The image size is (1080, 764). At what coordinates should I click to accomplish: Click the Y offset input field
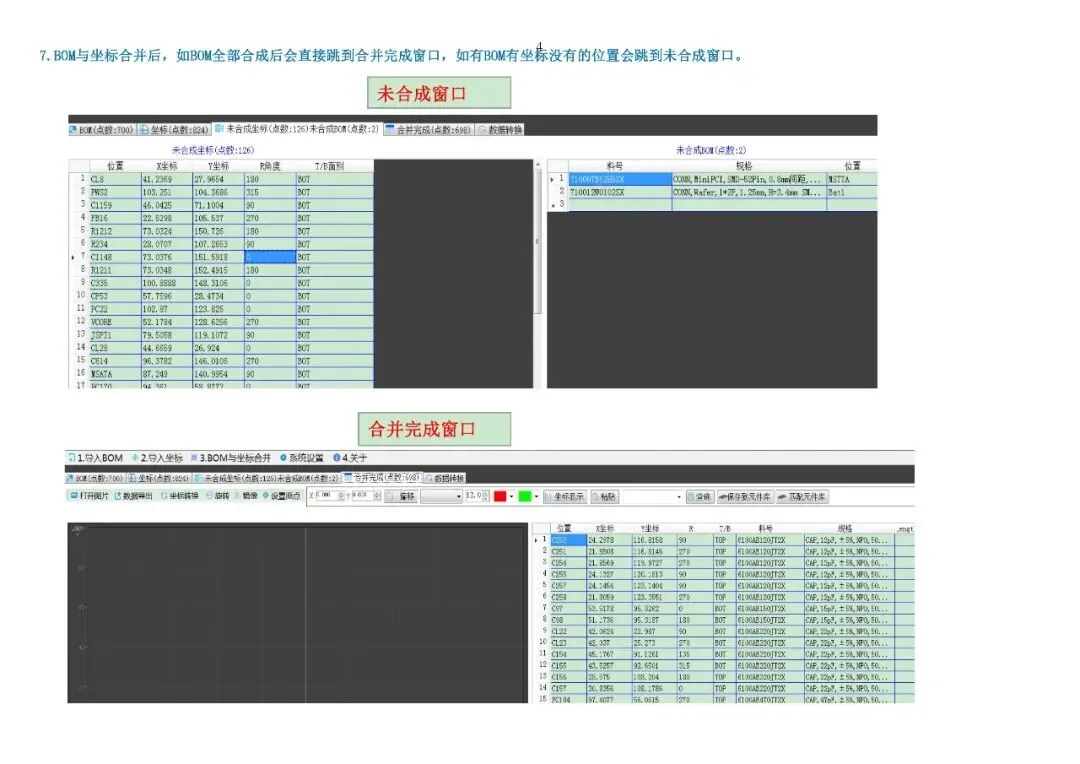point(366,496)
